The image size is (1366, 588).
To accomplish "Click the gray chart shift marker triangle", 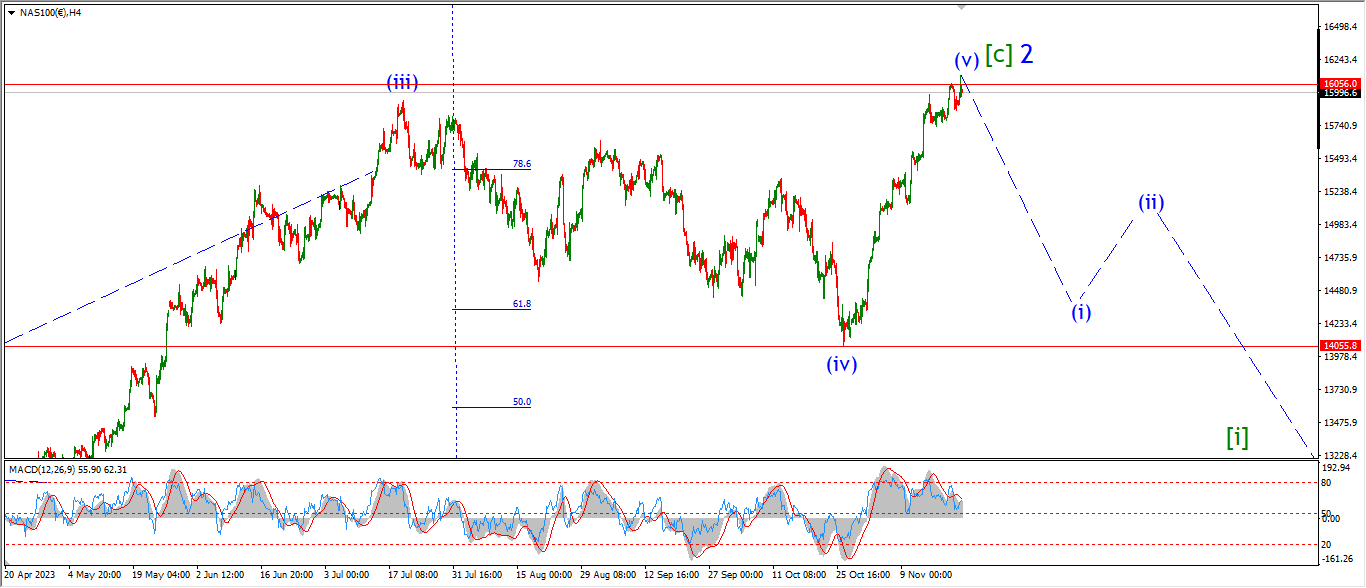I will point(962,6).
